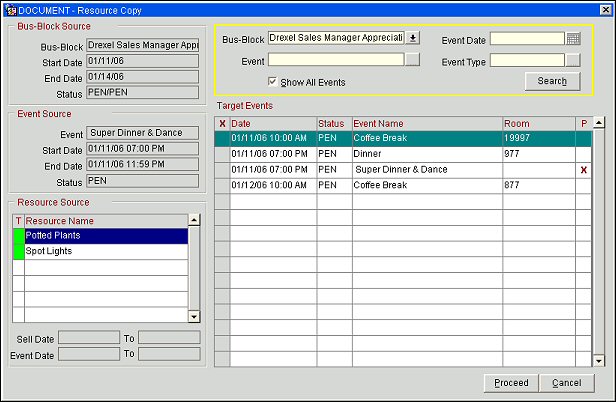The image size is (616, 402).
Task: Mark the X selection cell for the Dinner row
Action: point(222,155)
